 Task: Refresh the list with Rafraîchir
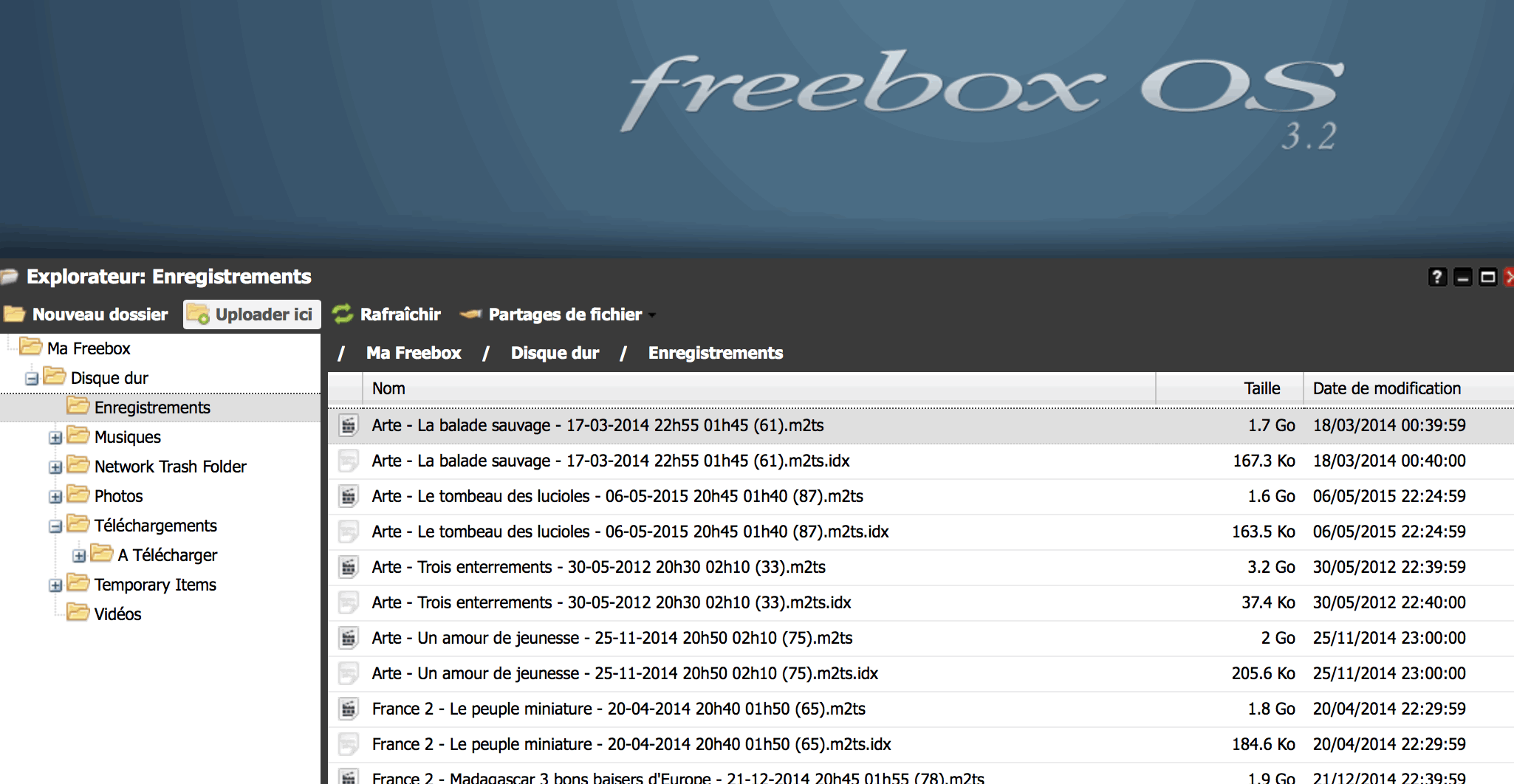point(387,314)
